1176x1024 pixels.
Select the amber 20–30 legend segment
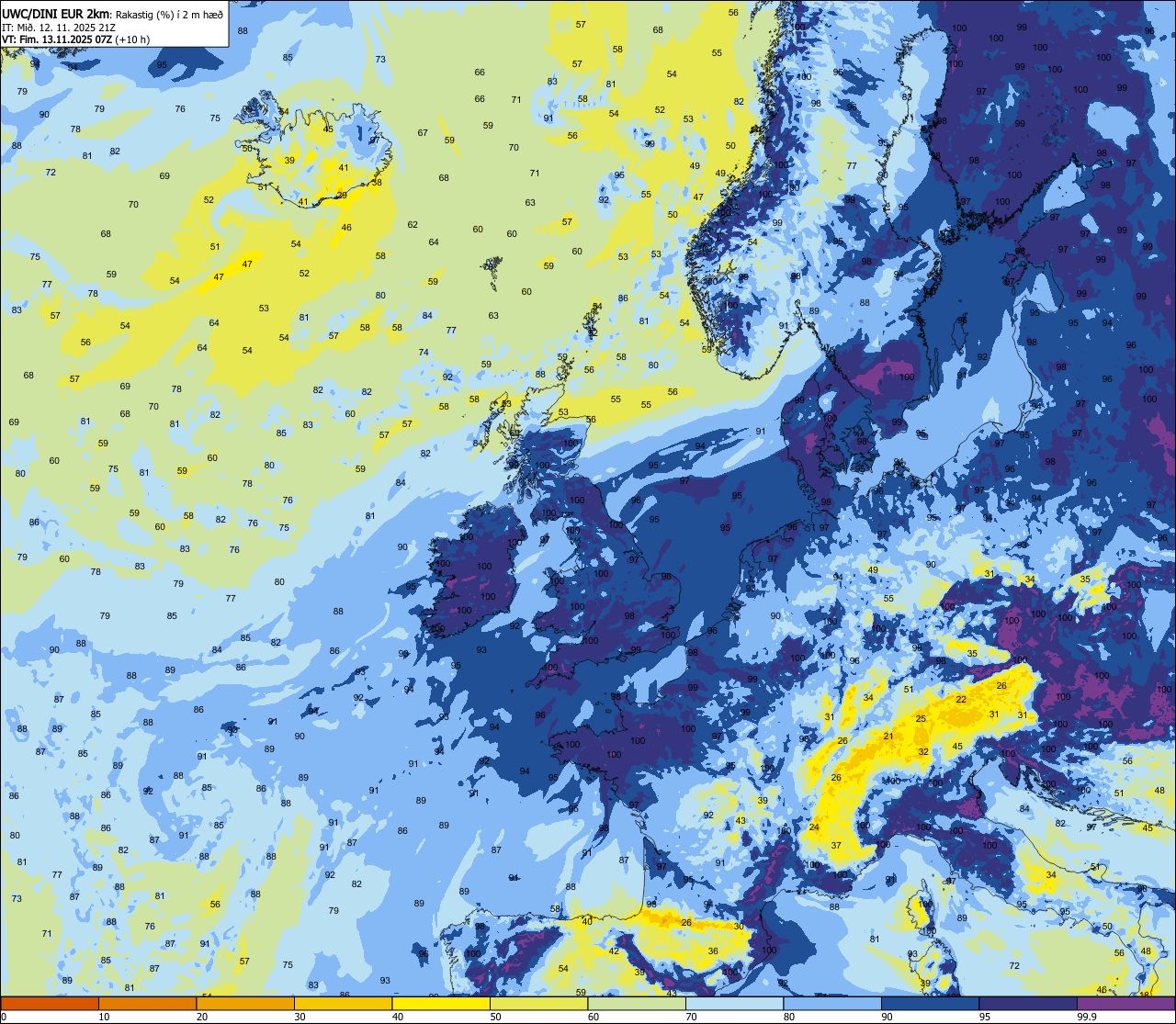point(245,1003)
